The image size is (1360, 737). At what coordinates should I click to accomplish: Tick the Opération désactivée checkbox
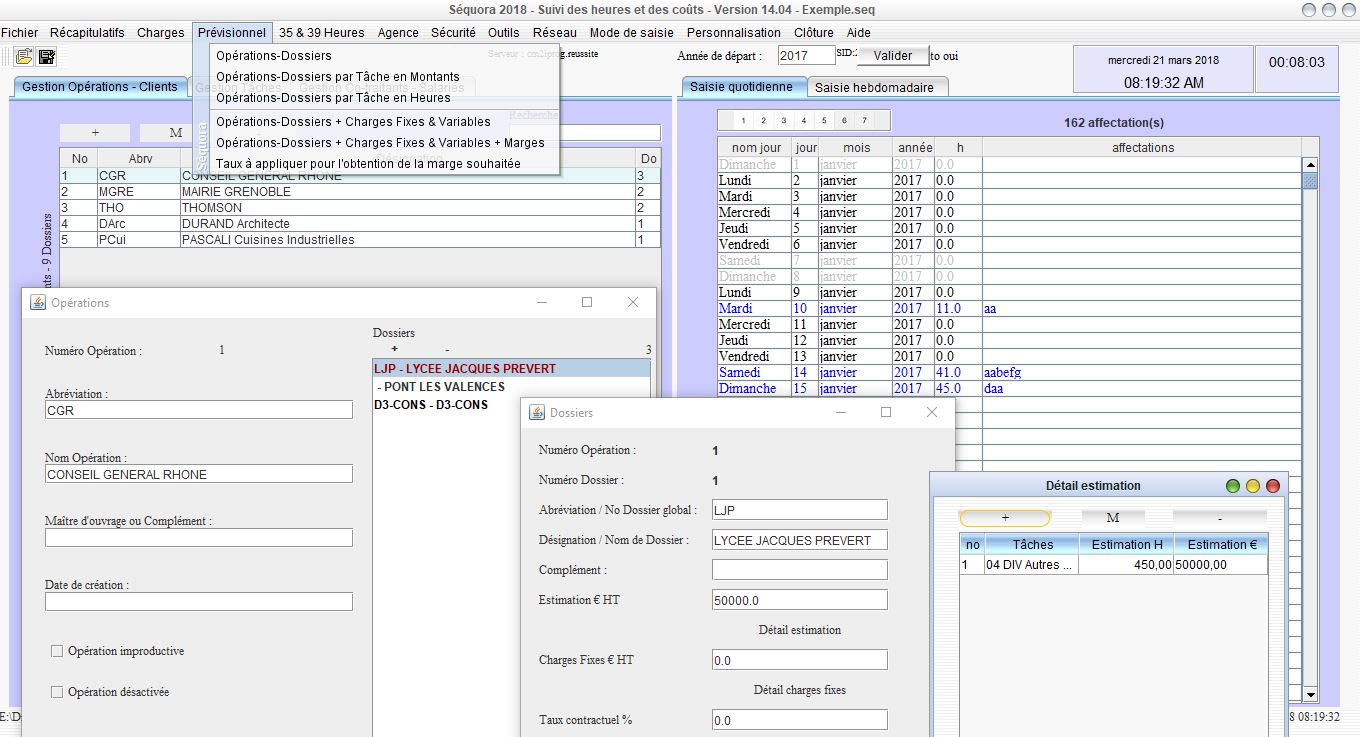coord(57,692)
